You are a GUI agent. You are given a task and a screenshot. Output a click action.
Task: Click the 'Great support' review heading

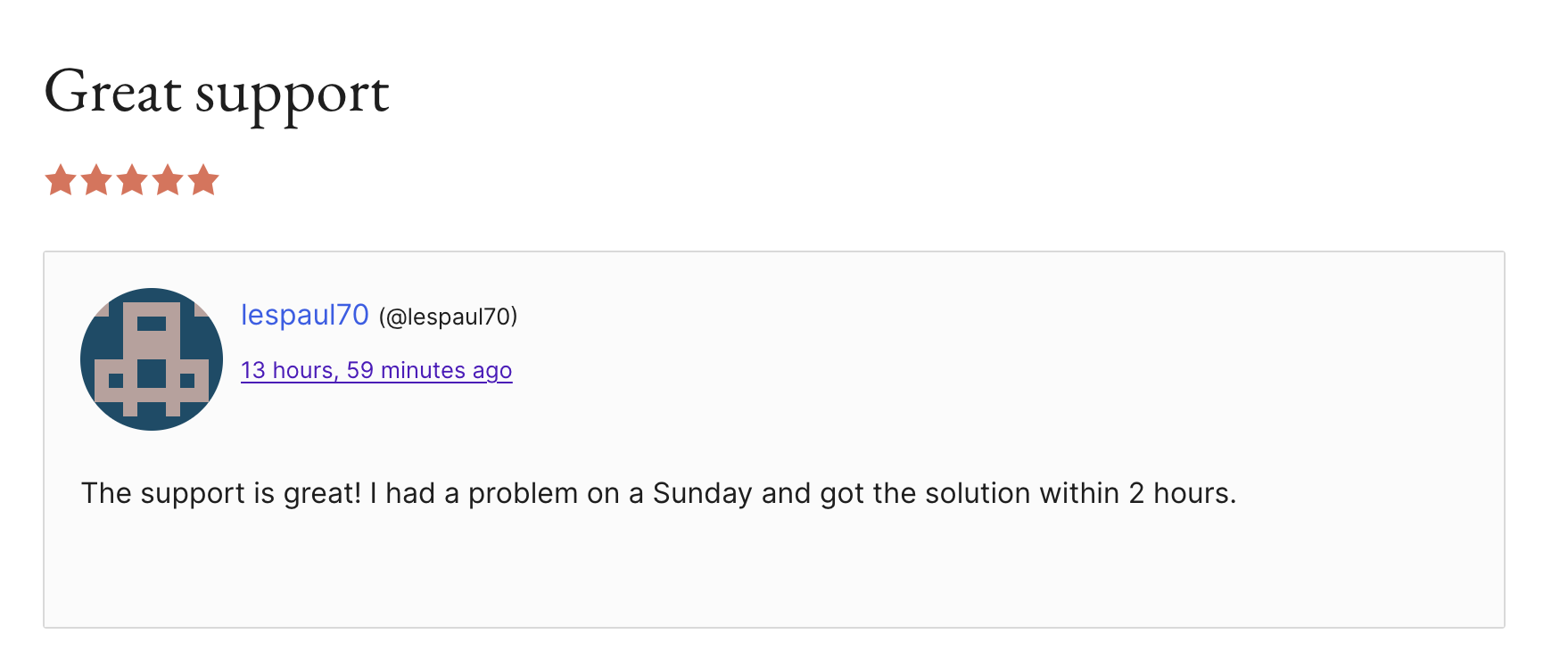(217, 93)
